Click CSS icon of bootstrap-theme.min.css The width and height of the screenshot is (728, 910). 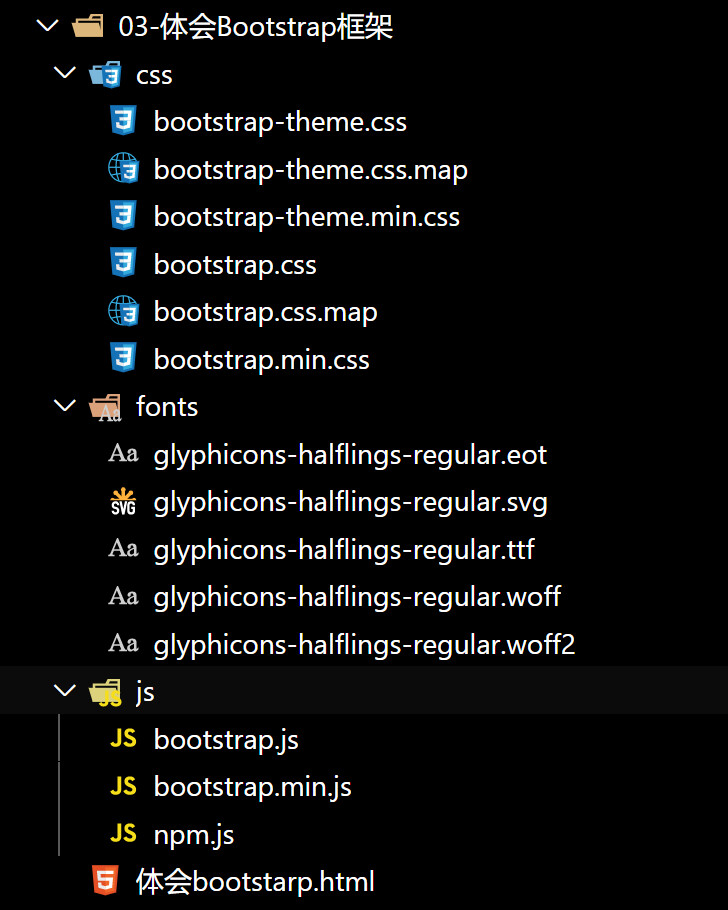[123, 215]
